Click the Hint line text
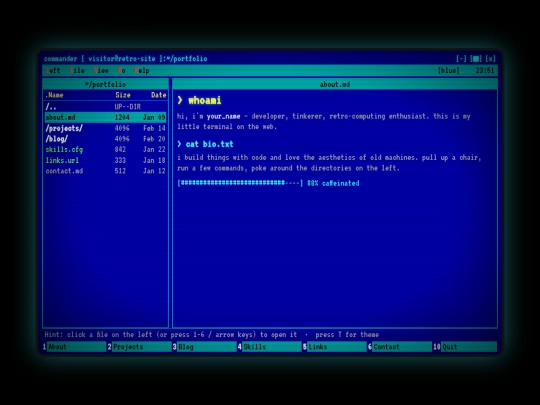The width and height of the screenshot is (540, 405). point(211,335)
